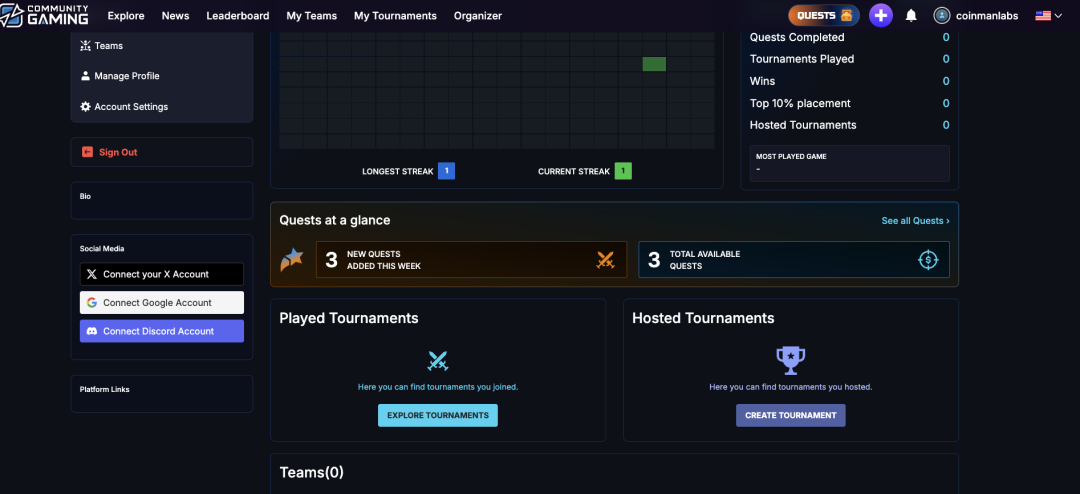Click the coinmanlabs profile avatar
1080x494 pixels.
pyautogui.click(x=941, y=16)
